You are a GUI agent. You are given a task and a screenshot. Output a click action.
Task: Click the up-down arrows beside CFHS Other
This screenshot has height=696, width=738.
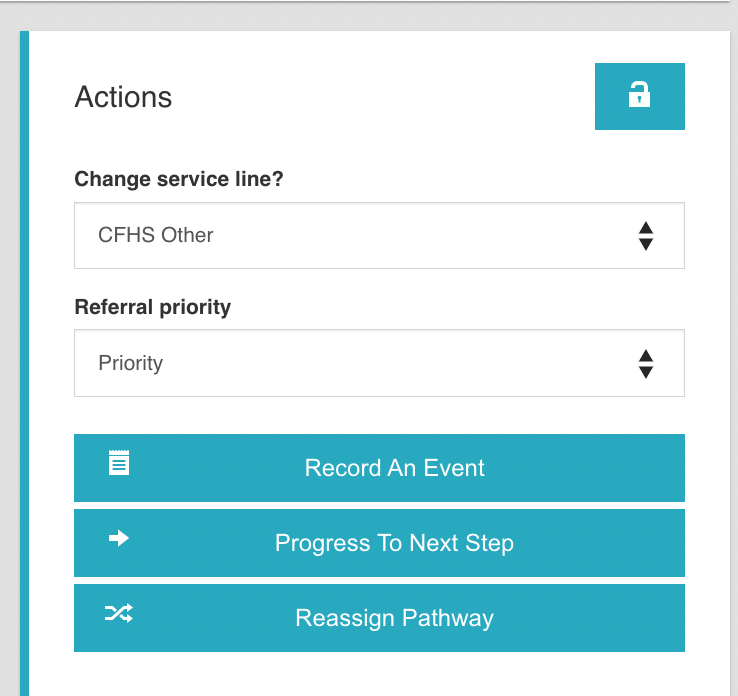tap(646, 236)
